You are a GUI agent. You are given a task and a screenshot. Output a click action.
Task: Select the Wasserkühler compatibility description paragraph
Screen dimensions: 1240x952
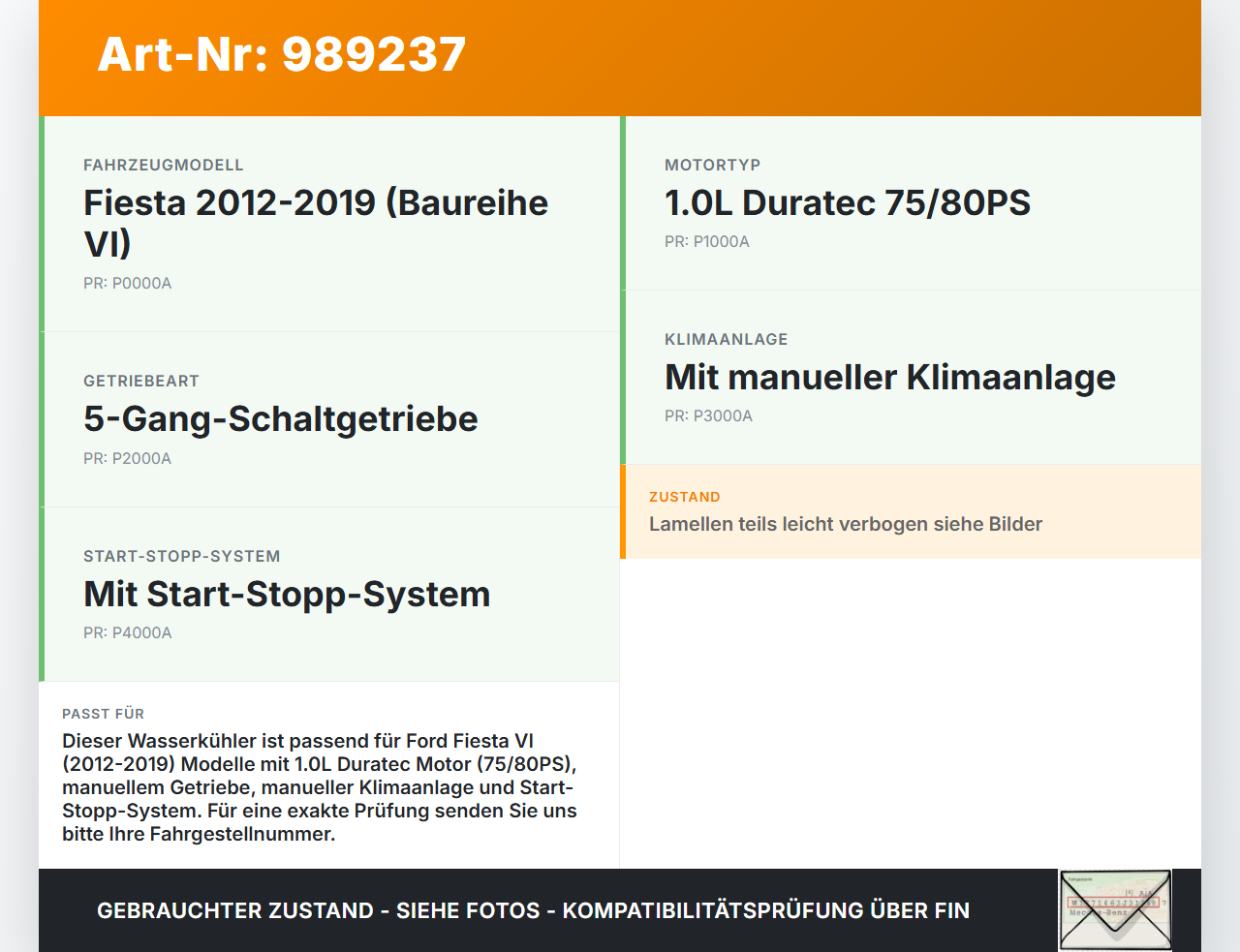(320, 787)
